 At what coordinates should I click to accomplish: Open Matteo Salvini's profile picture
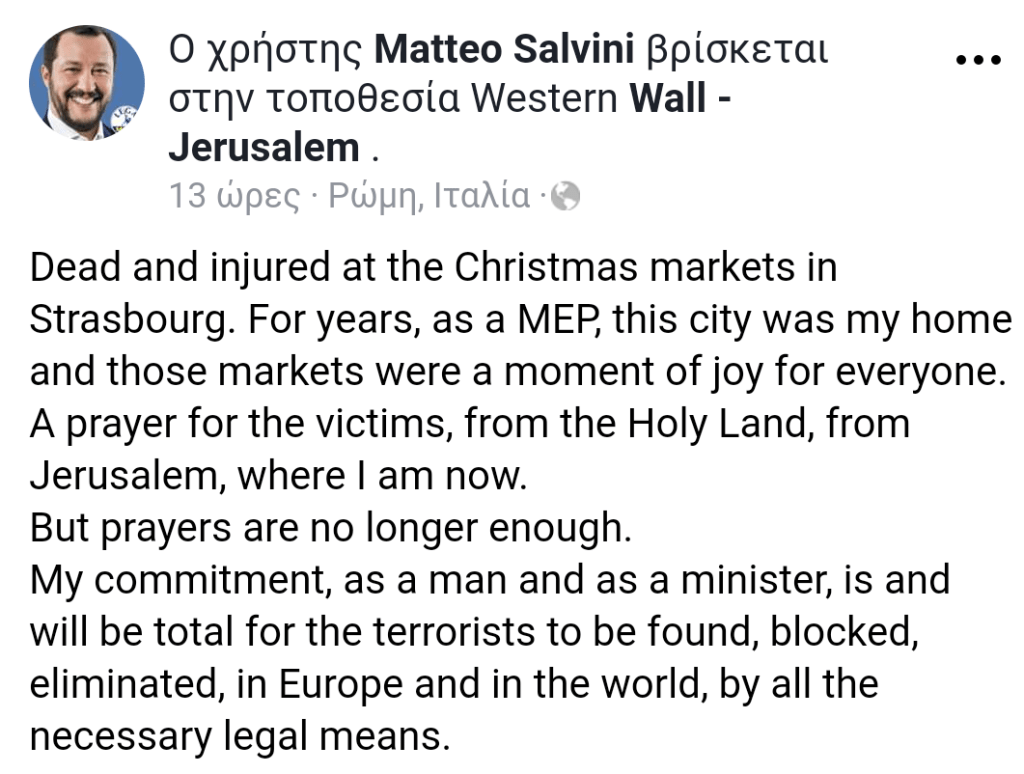click(87, 83)
